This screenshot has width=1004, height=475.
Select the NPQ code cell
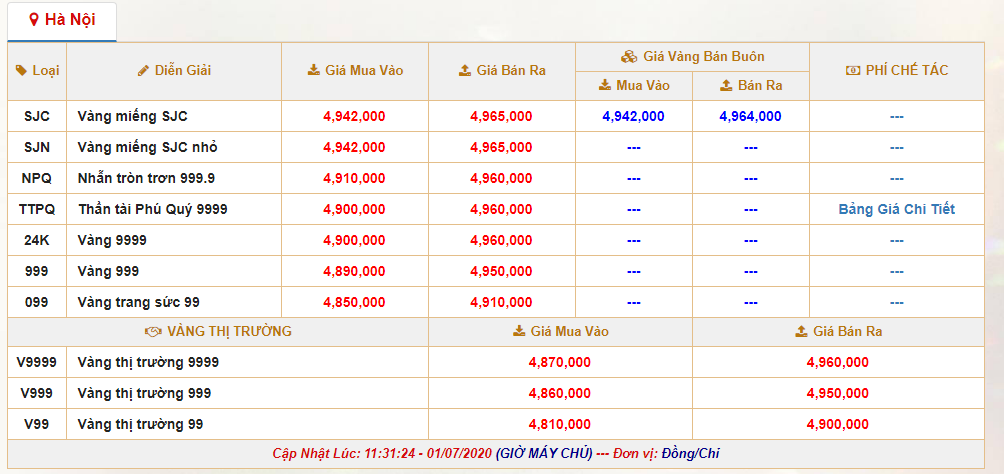pyautogui.click(x=36, y=179)
